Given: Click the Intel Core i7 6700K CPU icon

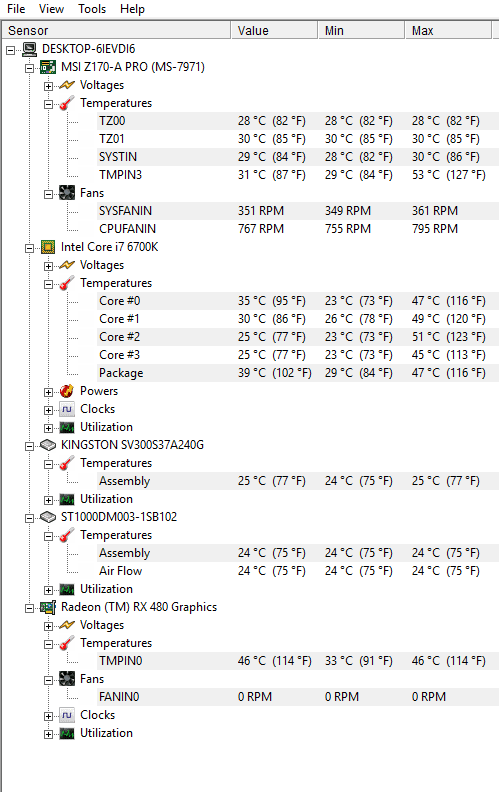Looking at the screenshot, I should [x=48, y=247].
